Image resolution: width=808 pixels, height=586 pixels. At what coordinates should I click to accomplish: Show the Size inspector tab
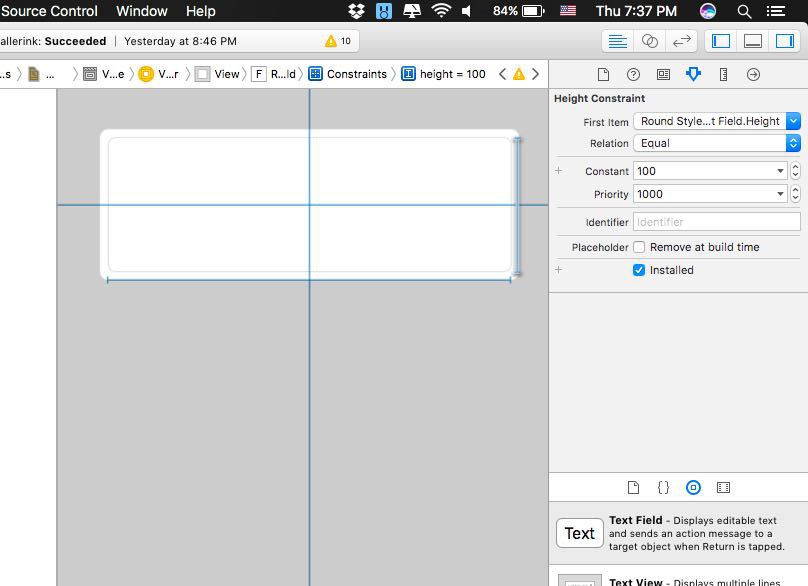(x=723, y=75)
